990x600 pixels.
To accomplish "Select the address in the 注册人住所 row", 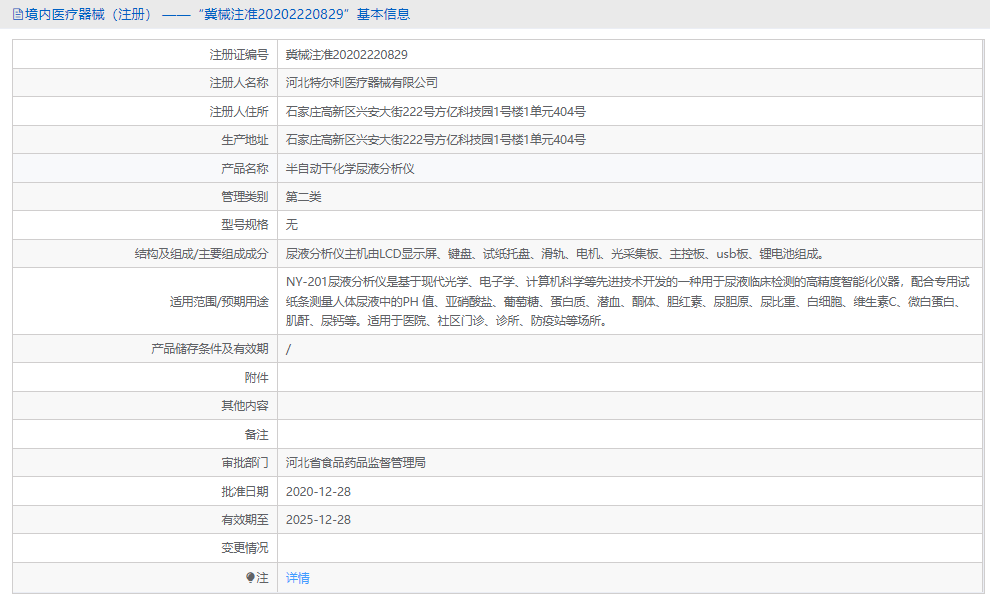I will tap(436, 111).
